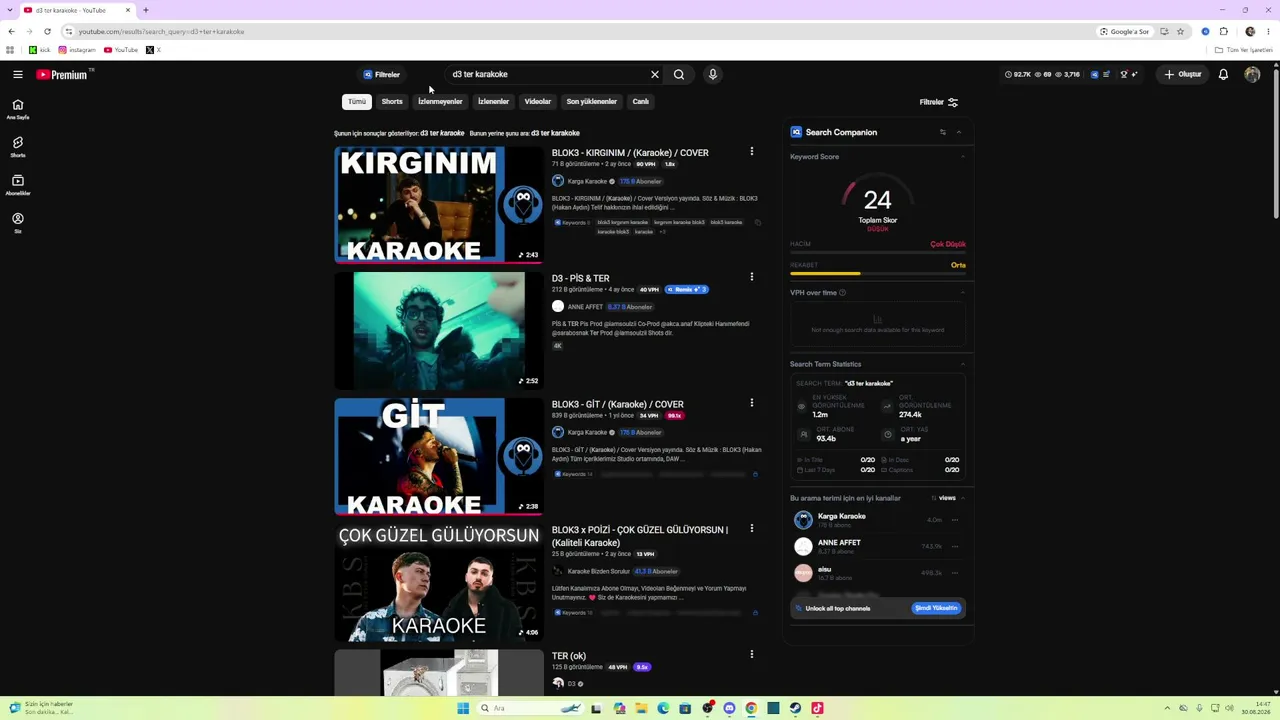Open the YouTube guide hamburger menu

[x=18, y=74]
